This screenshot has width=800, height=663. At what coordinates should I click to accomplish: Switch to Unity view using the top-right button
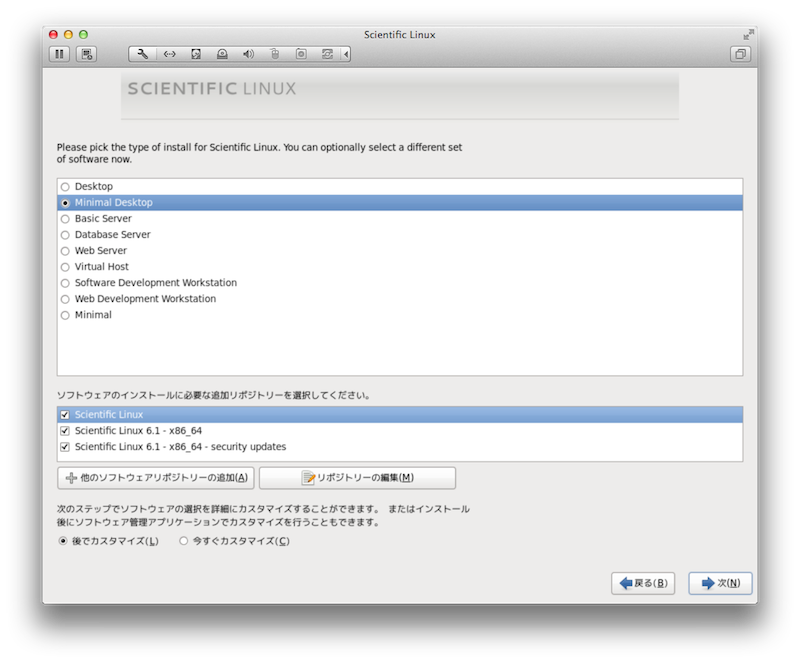[741, 54]
